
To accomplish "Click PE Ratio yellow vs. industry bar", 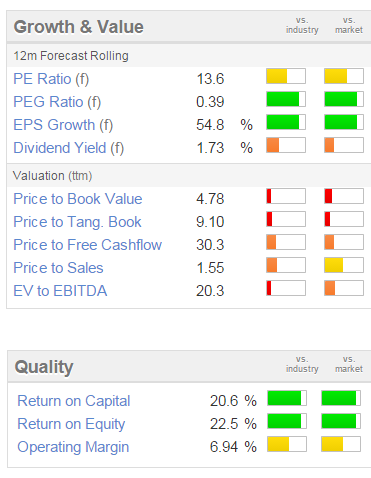I will pyautogui.click(x=286, y=76).
